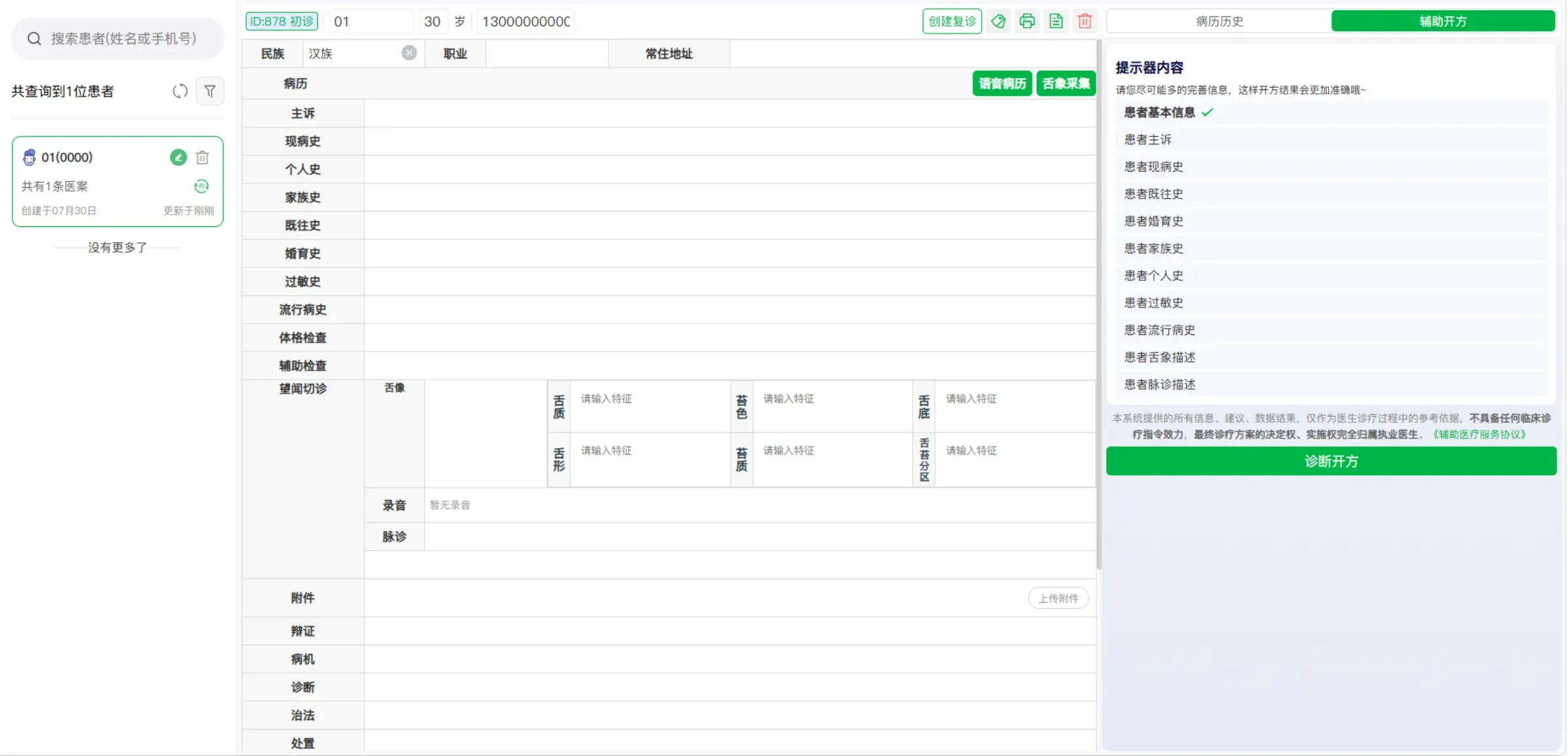Open the document icon in the toolbar
This screenshot has height=756, width=1568.
pos(1056,22)
